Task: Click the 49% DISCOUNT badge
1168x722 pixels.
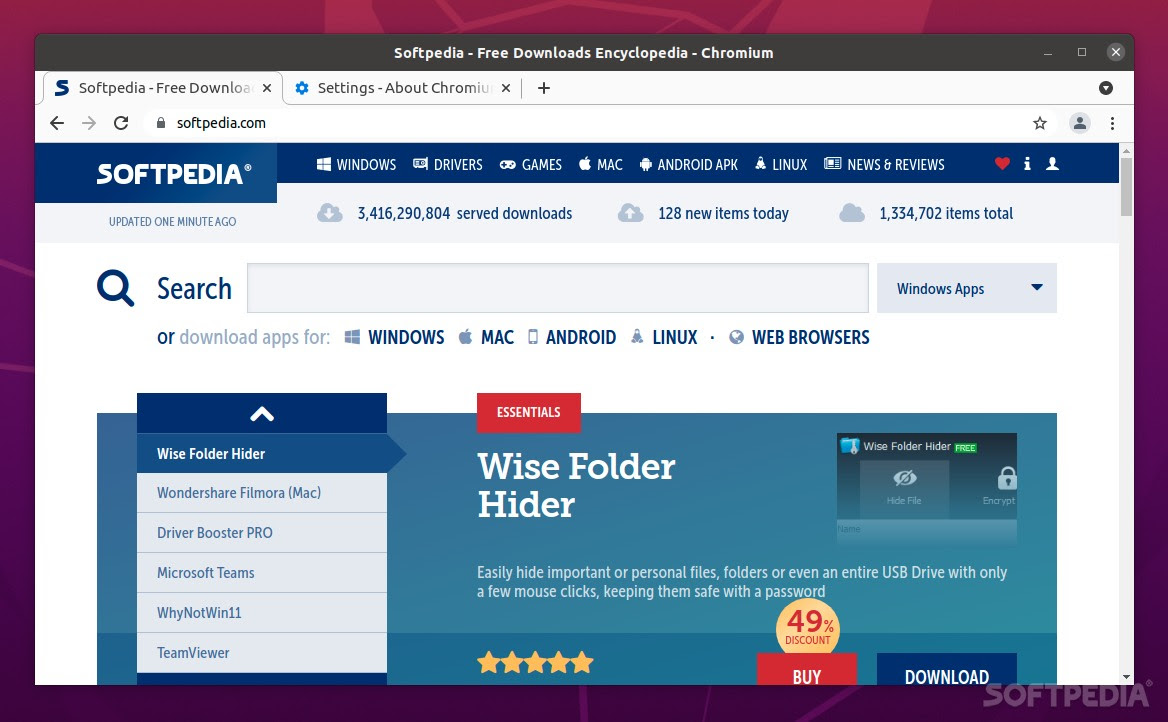Action: [x=808, y=627]
